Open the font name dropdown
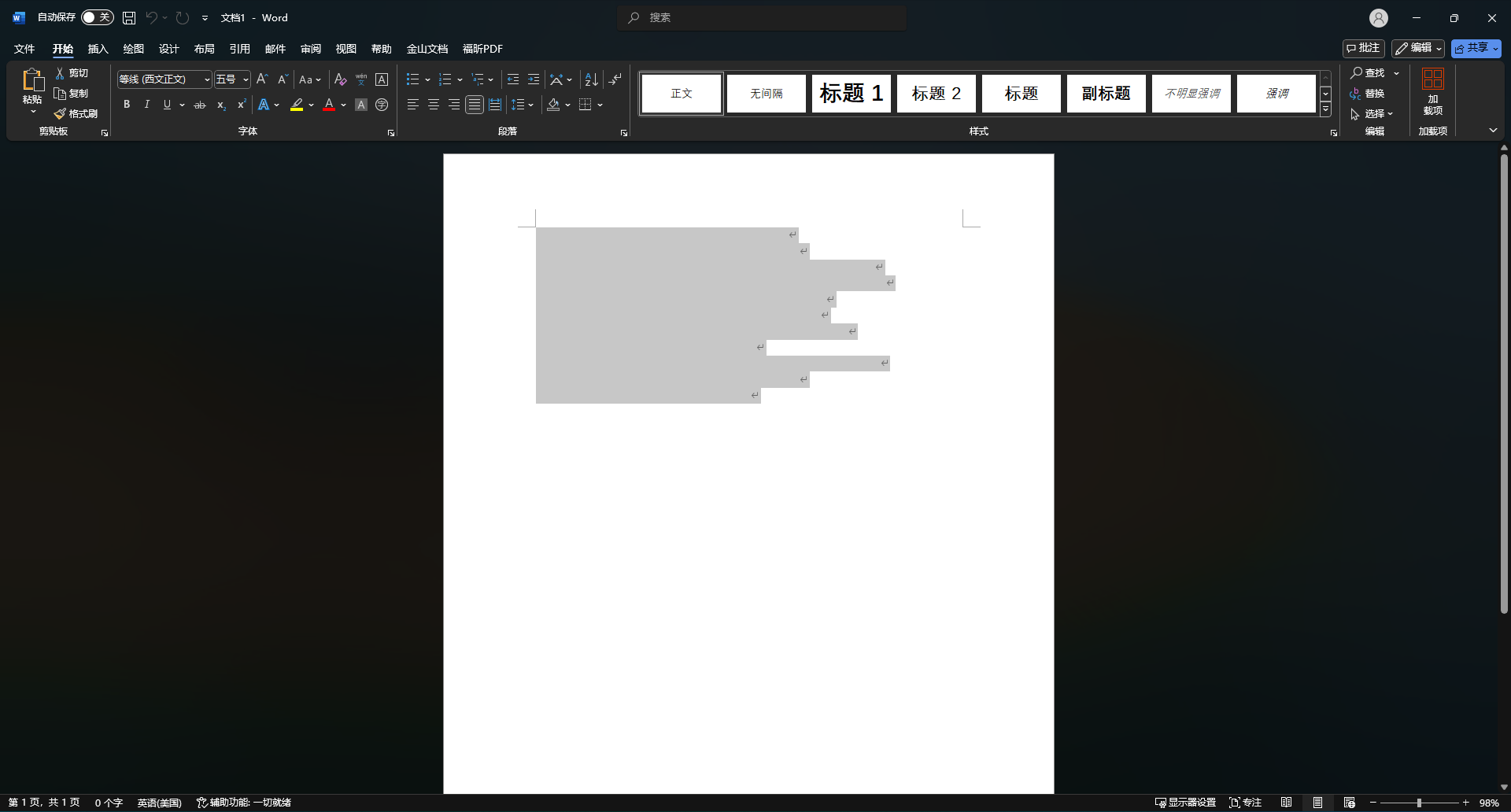Screen dimensions: 1511x812 click(207, 79)
